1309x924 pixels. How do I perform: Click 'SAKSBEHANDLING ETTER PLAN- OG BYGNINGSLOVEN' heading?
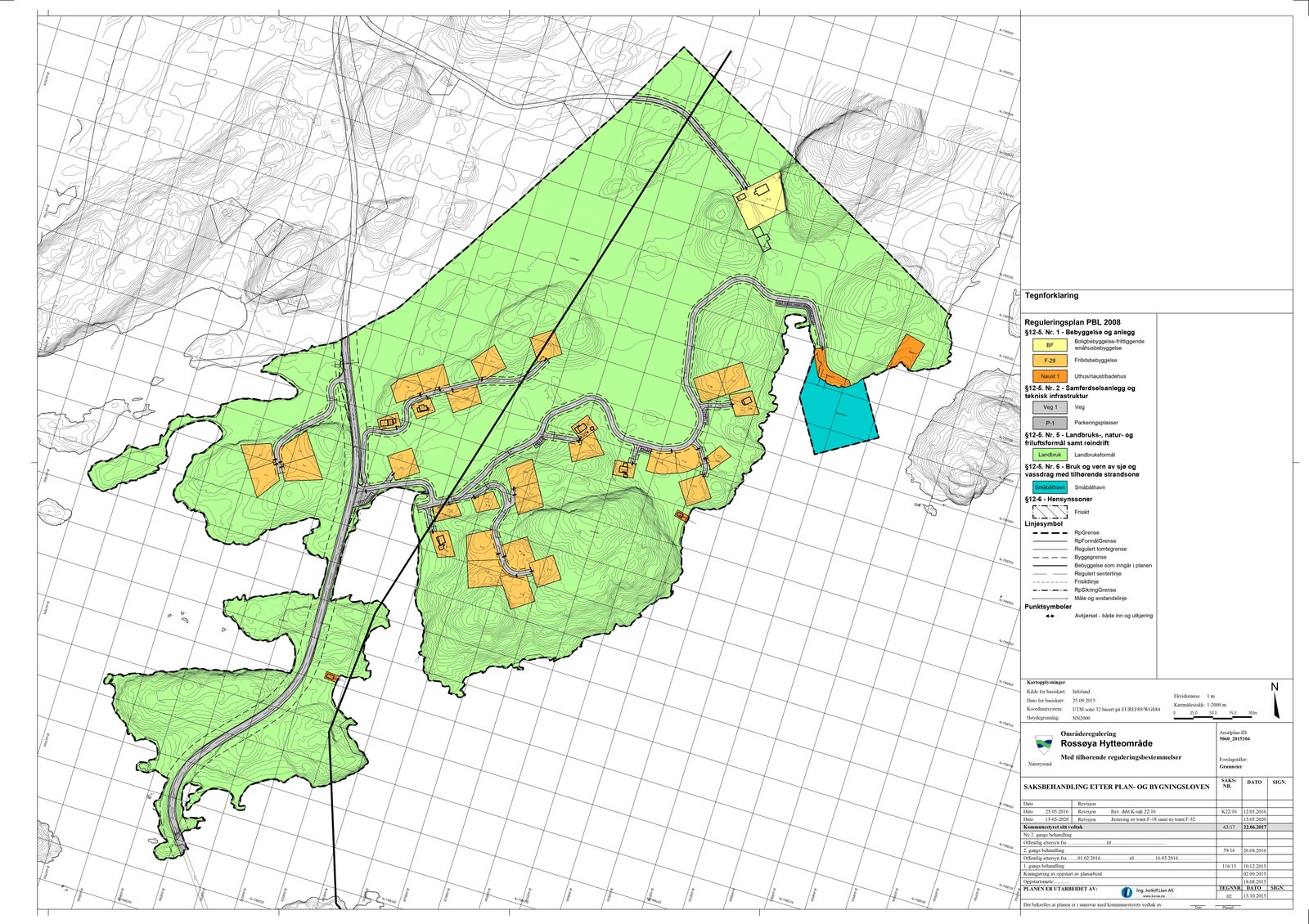pos(1116,787)
